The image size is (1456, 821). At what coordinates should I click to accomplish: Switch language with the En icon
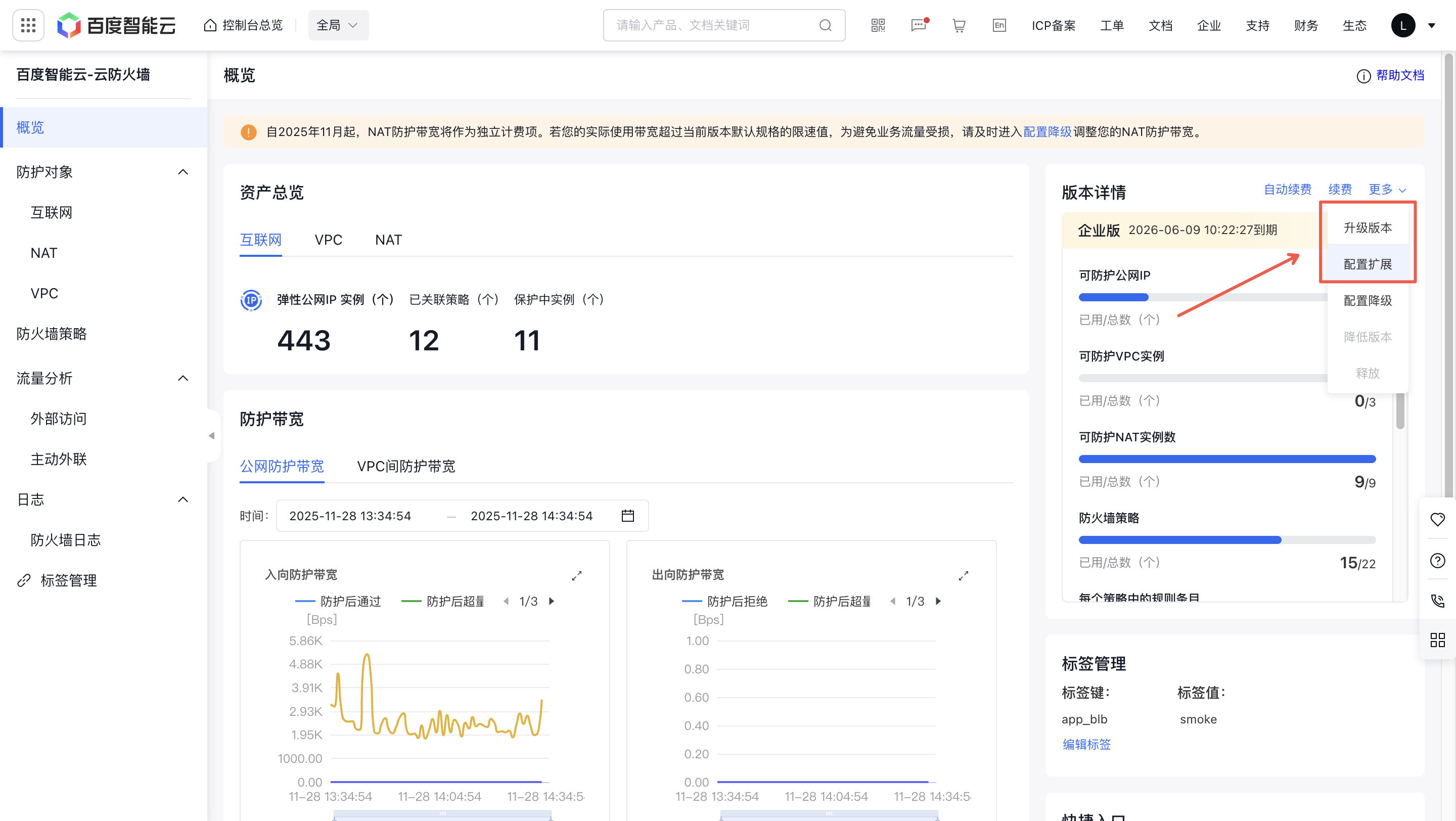[x=999, y=25]
